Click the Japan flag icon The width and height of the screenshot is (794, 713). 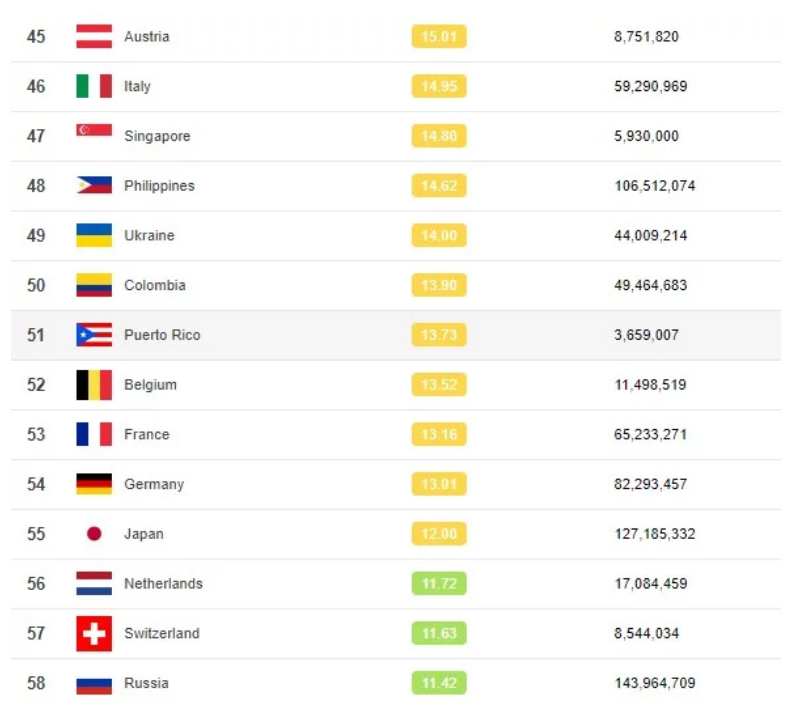[x=94, y=534]
